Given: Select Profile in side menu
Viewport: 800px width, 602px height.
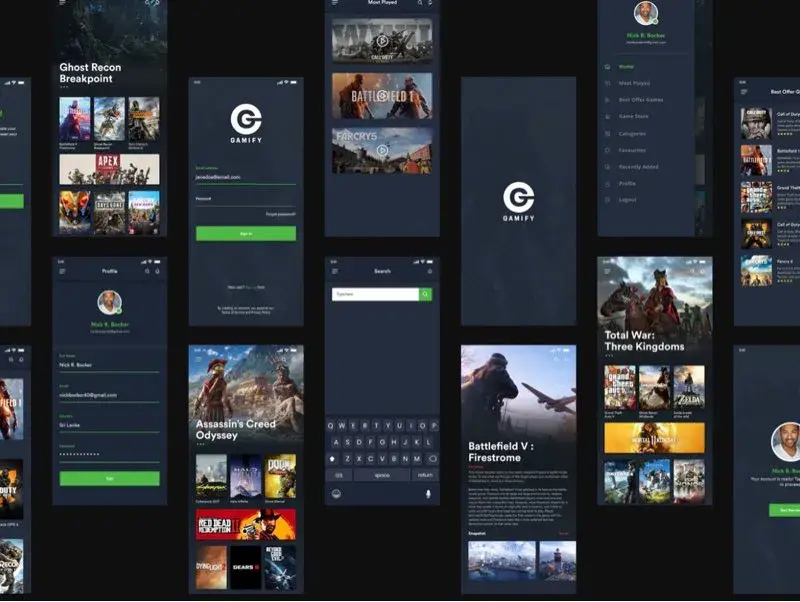Looking at the screenshot, I should click(627, 184).
